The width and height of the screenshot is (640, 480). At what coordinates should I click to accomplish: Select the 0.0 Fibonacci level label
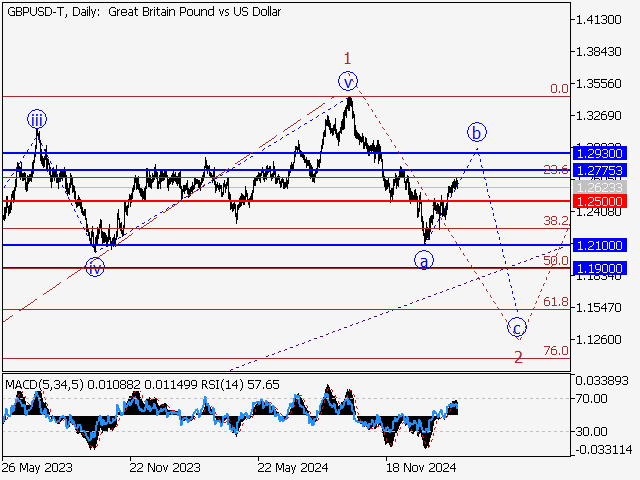[x=559, y=89]
